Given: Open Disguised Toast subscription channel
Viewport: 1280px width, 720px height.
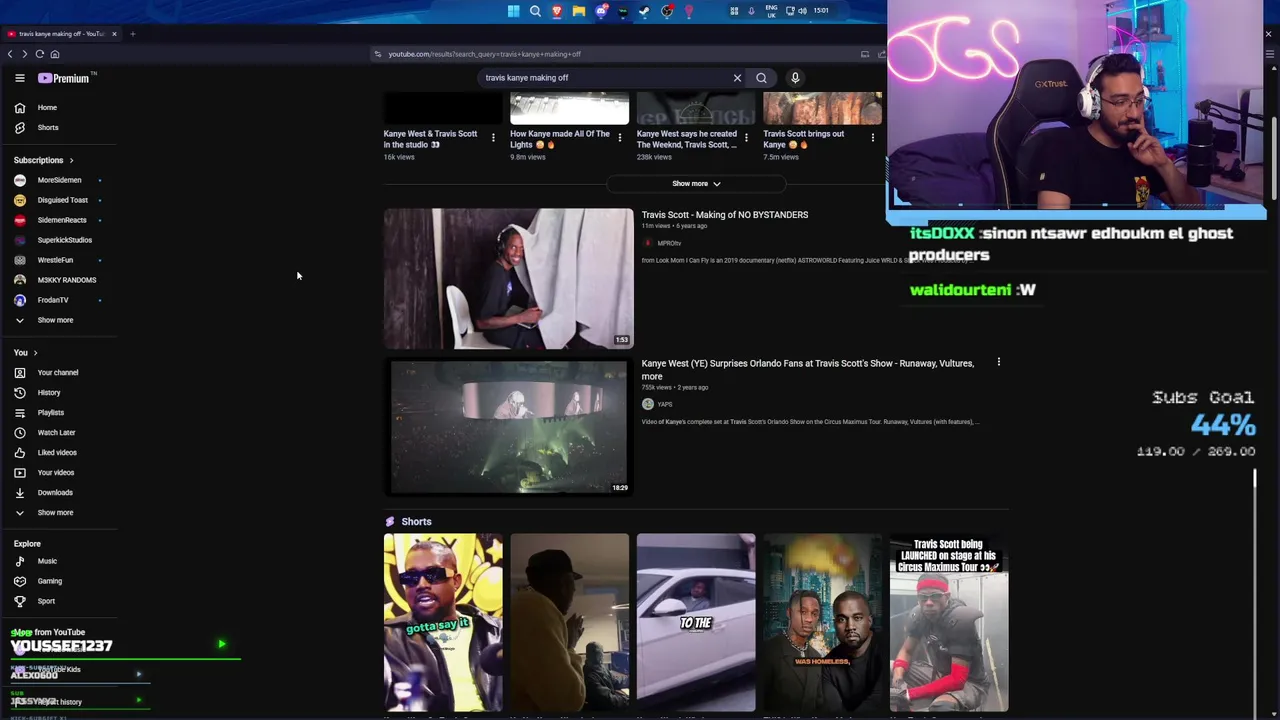Looking at the screenshot, I should [62, 200].
